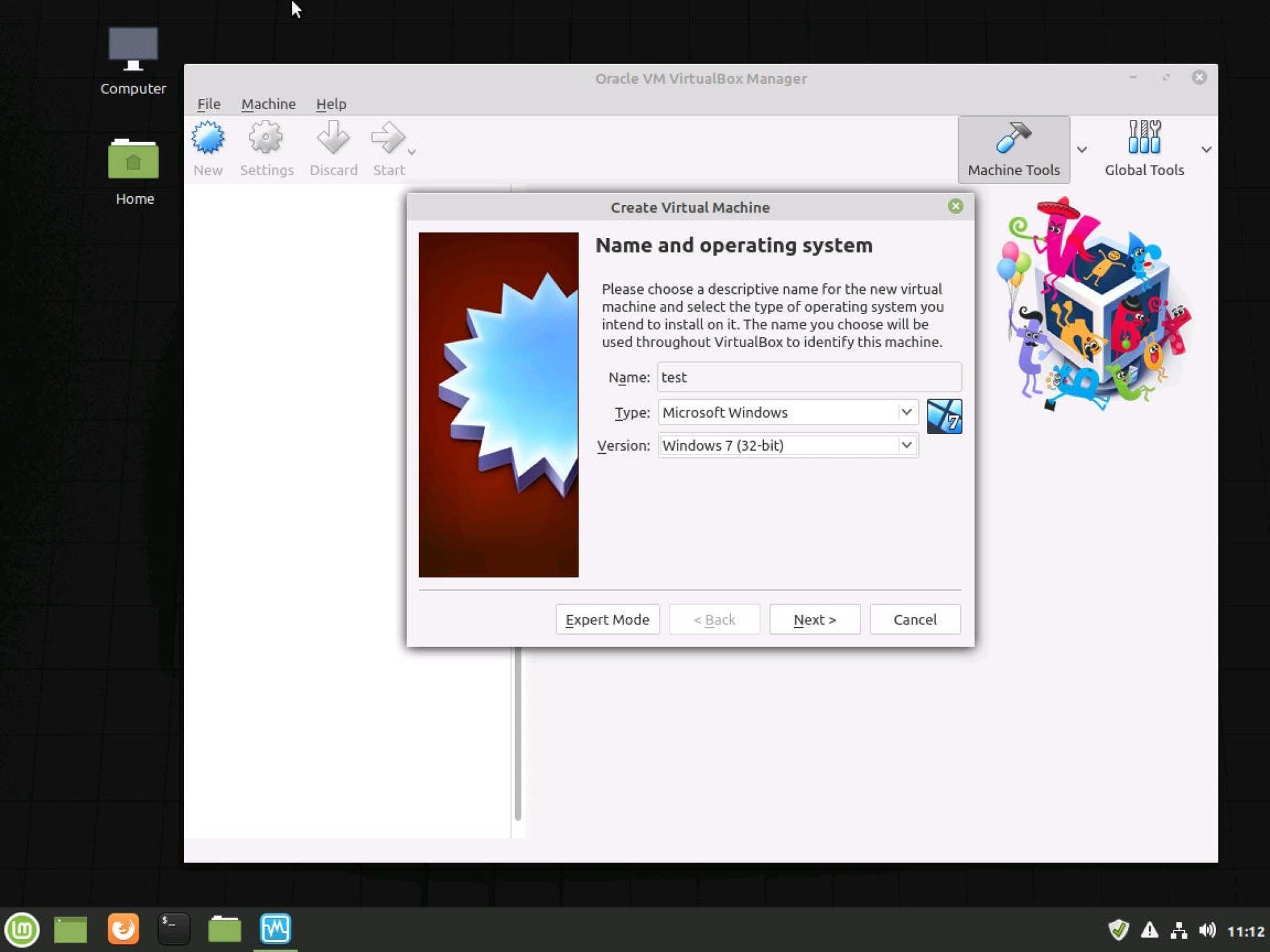
Task: Cancel the Create Virtual Machine dialog
Action: coord(914,619)
